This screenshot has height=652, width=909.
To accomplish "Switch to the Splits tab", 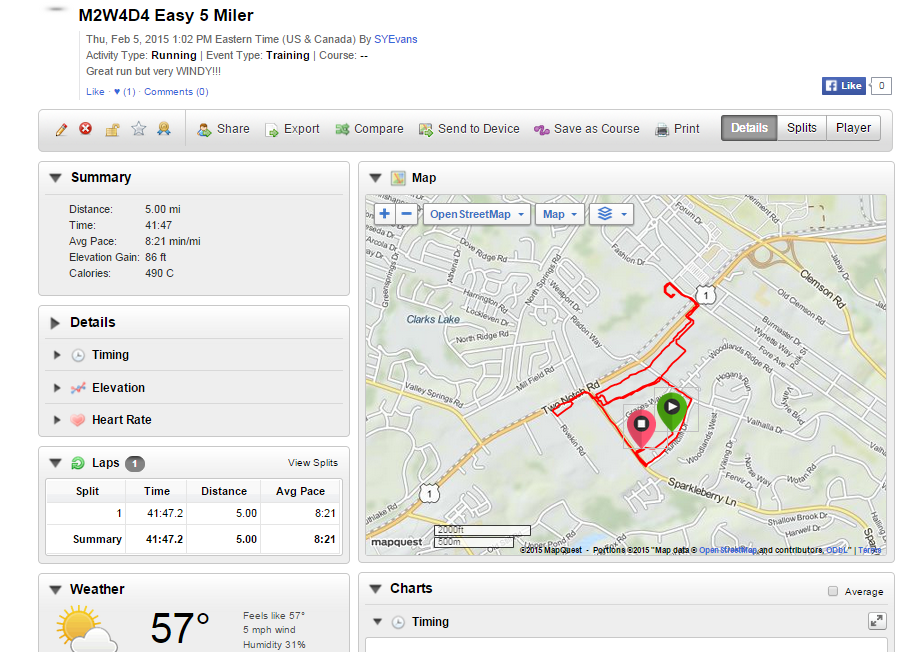I will point(801,128).
